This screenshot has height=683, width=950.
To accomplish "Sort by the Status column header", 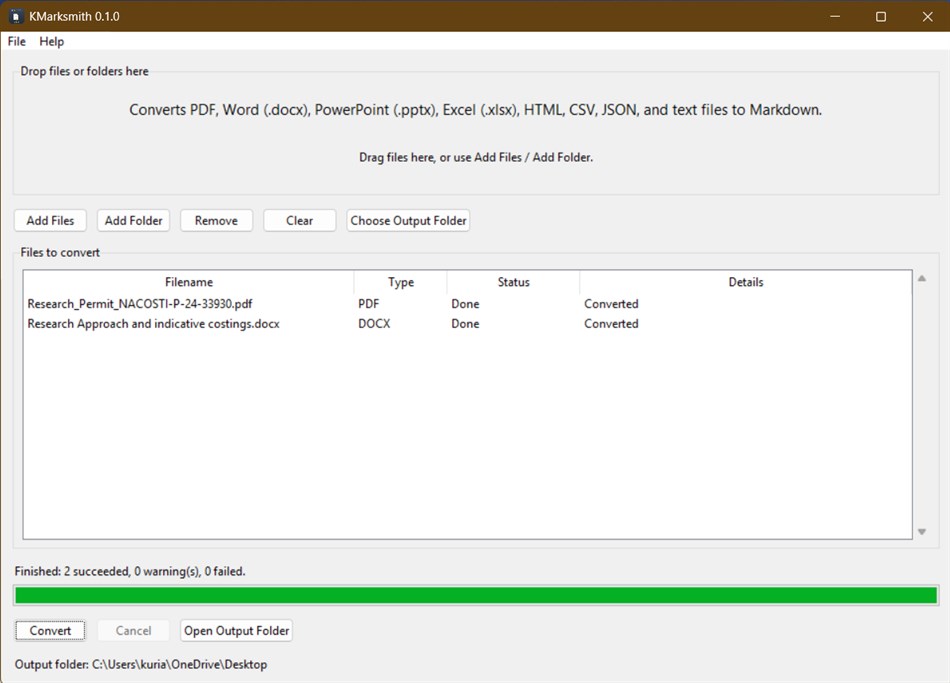I will 513,282.
